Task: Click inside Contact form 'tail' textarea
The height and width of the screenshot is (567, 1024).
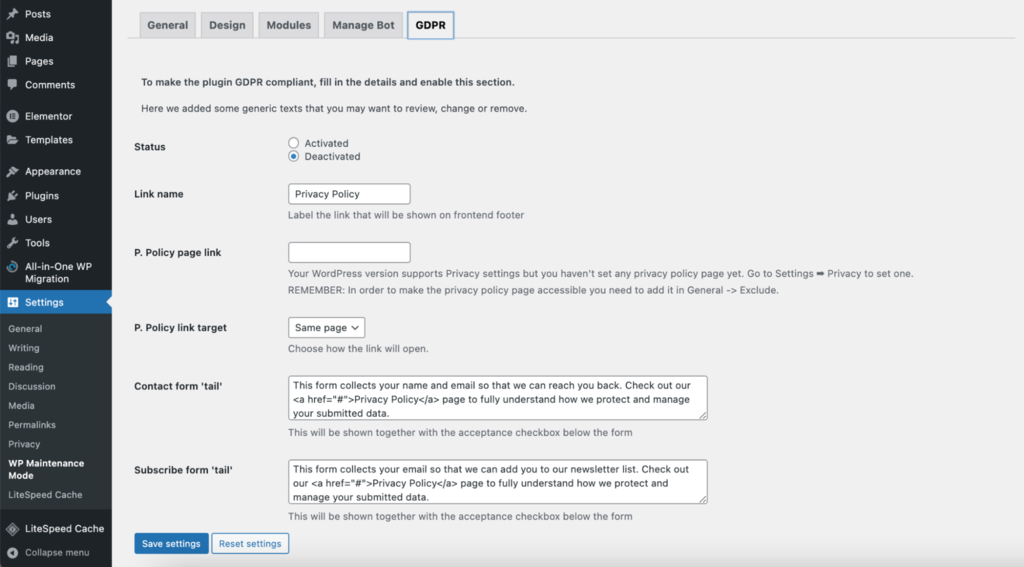Action: (x=497, y=398)
